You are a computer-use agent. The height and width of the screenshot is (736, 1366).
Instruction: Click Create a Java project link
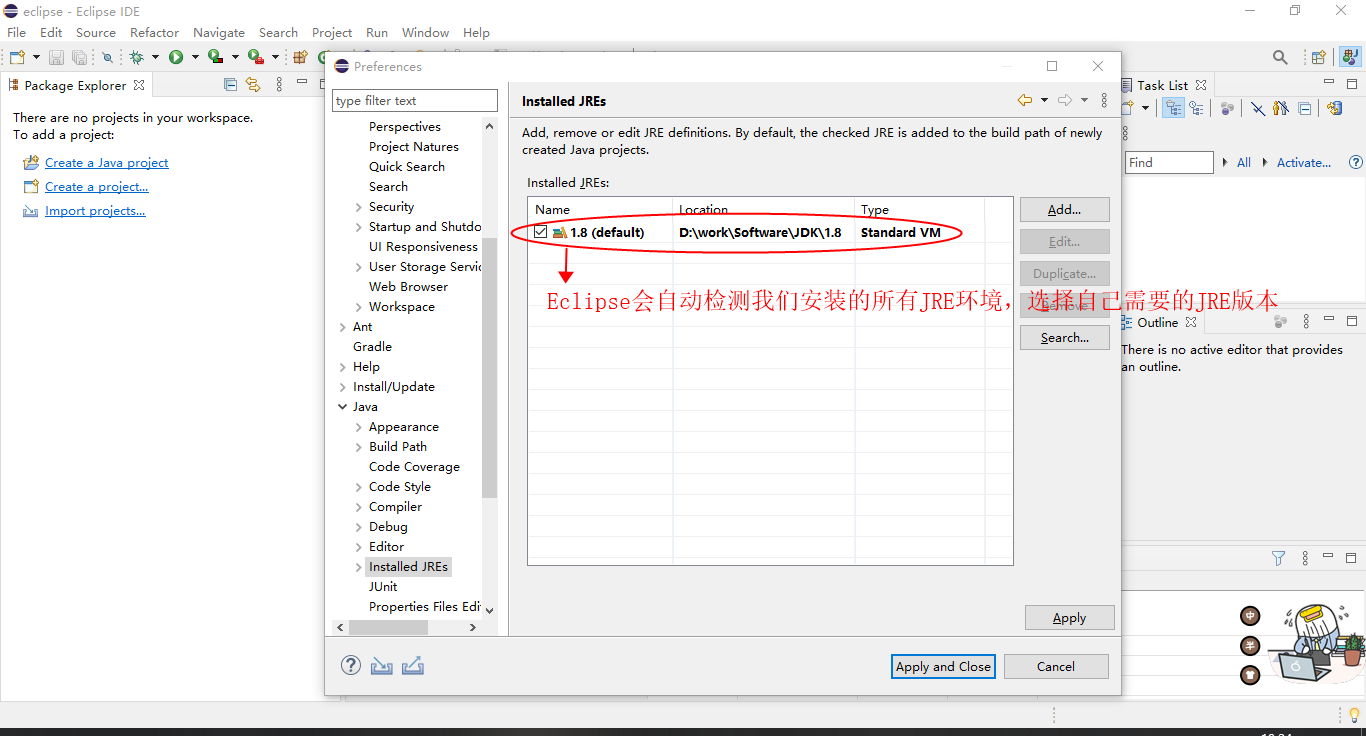coord(107,162)
